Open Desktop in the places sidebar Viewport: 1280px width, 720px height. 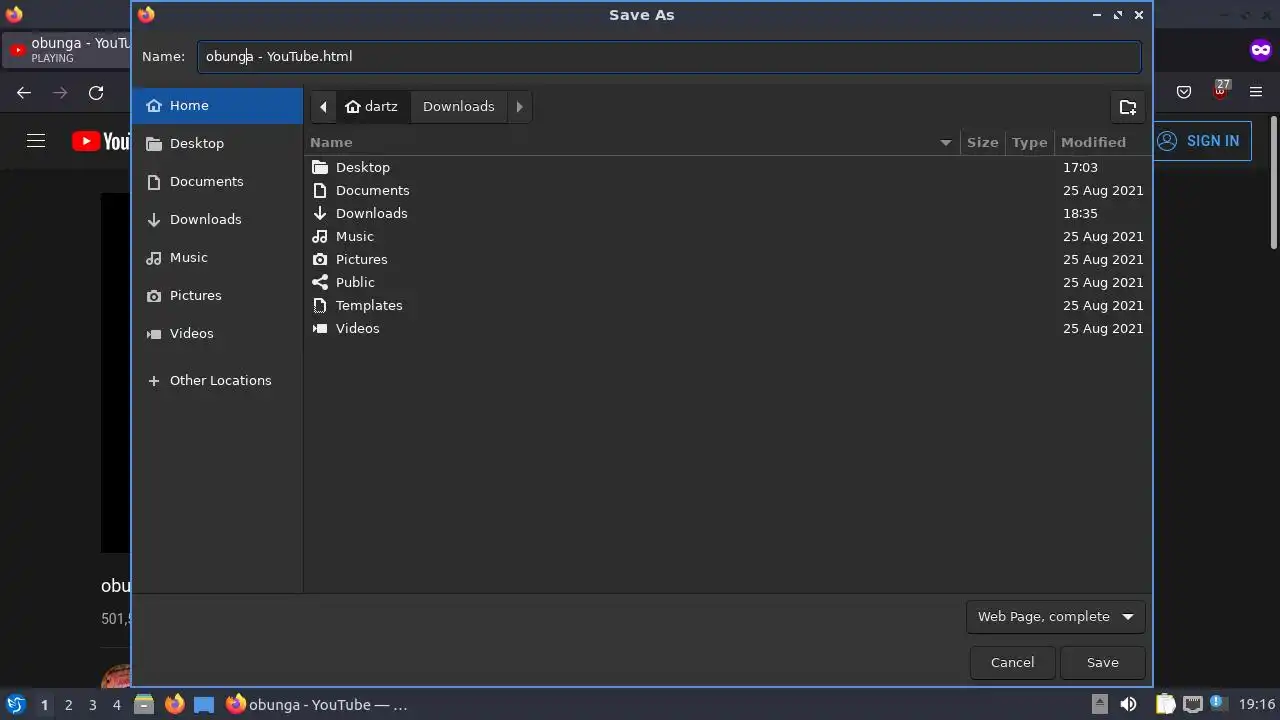(217, 143)
